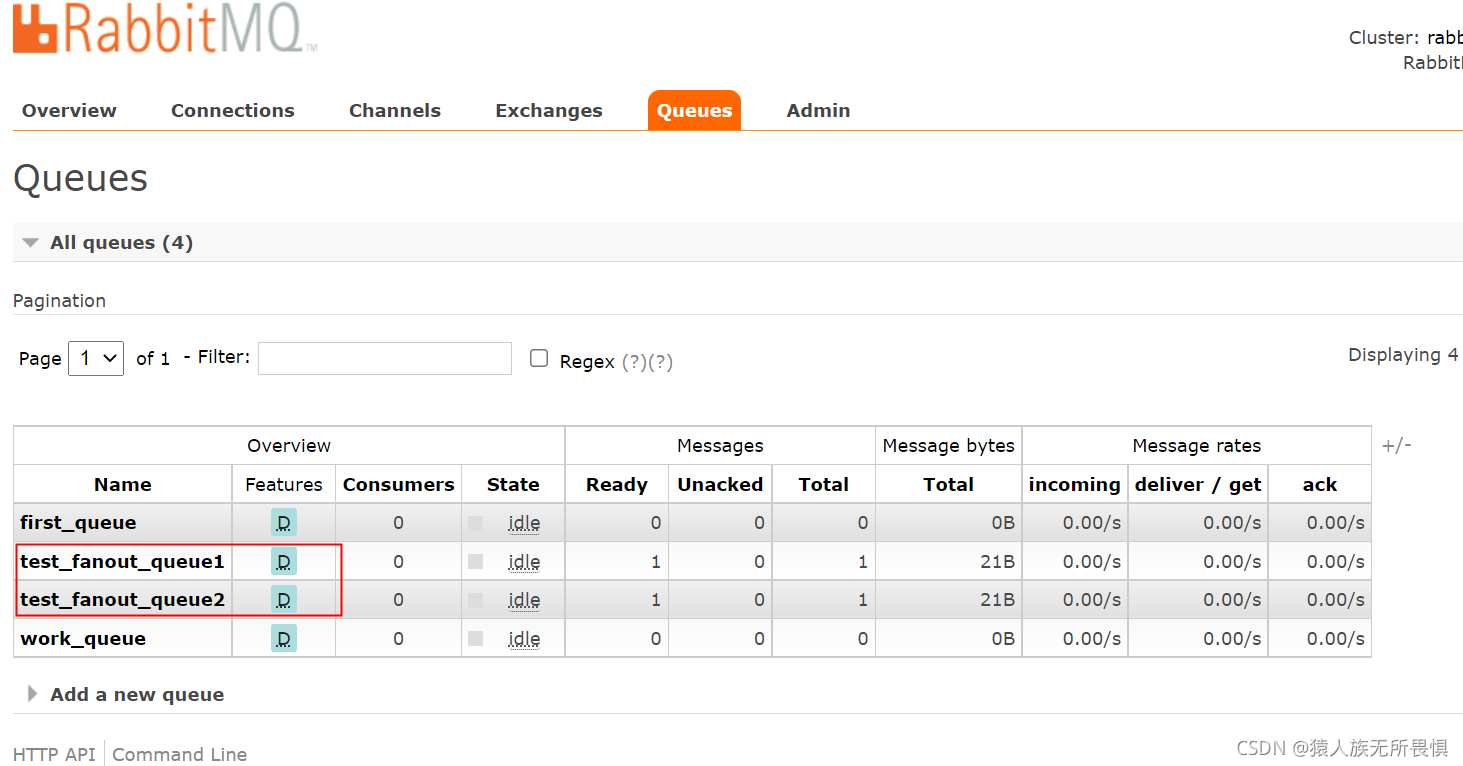Image resolution: width=1463 pixels, height=766 pixels.
Task: Open the test_fanout_queue1 queue link
Action: 122,562
